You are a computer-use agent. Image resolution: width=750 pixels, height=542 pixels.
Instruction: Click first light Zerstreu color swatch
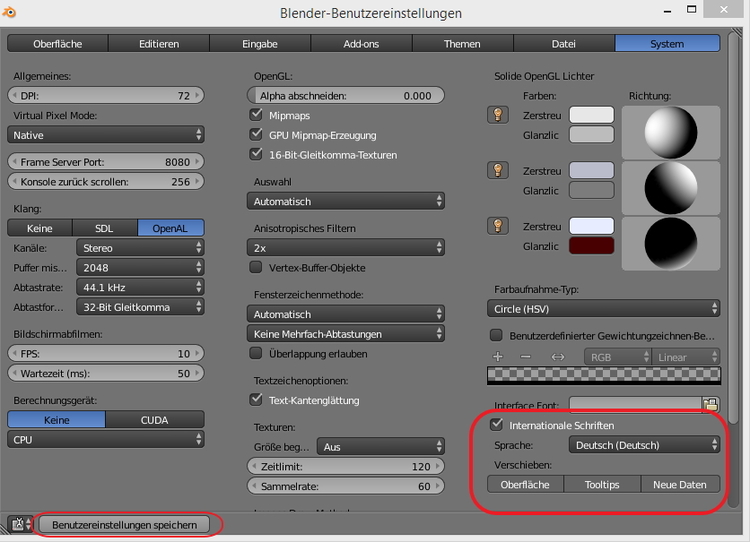(x=592, y=115)
